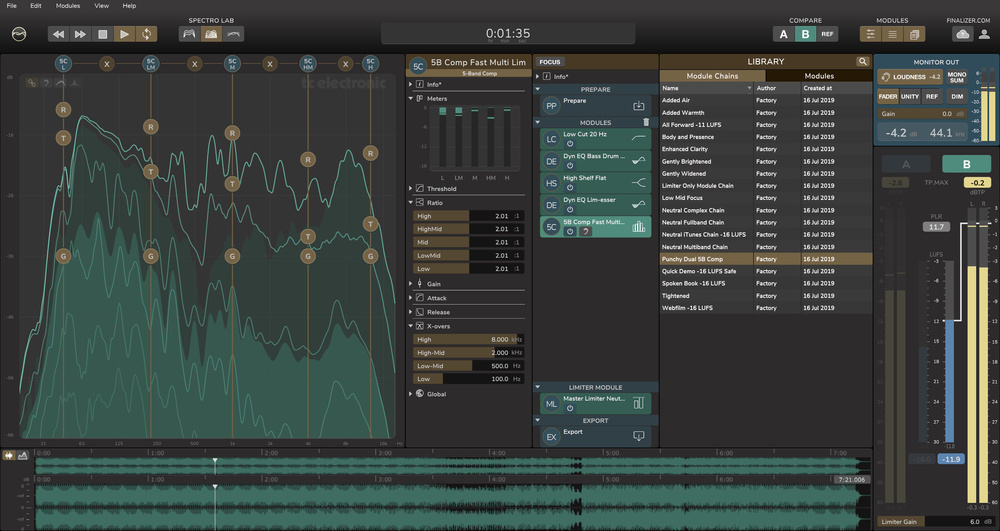This screenshot has height=531, width=1000.
Task: Click the Finalizer.com cloud upload icon
Action: (962, 34)
